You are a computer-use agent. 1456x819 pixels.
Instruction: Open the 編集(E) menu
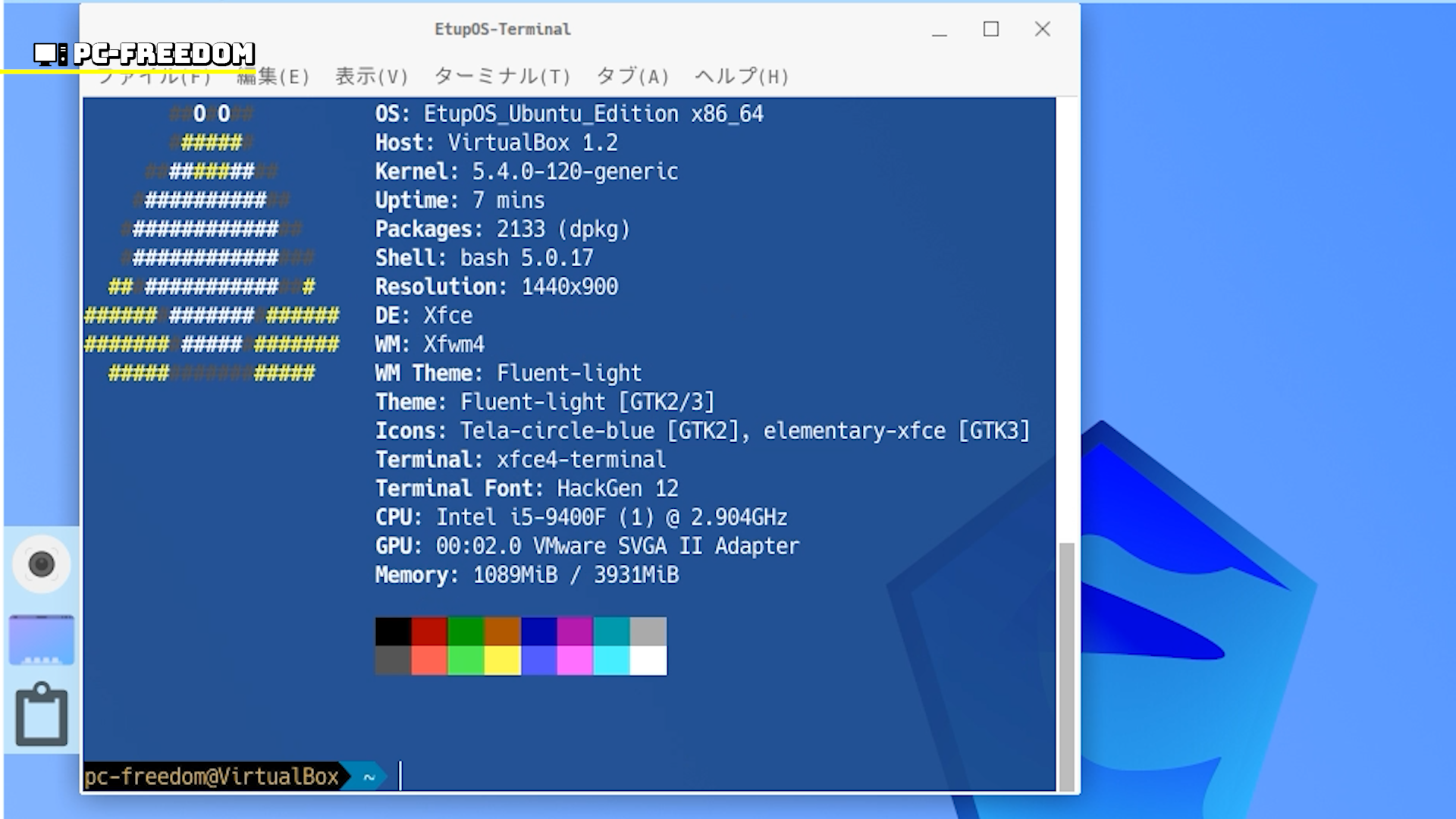point(273,77)
